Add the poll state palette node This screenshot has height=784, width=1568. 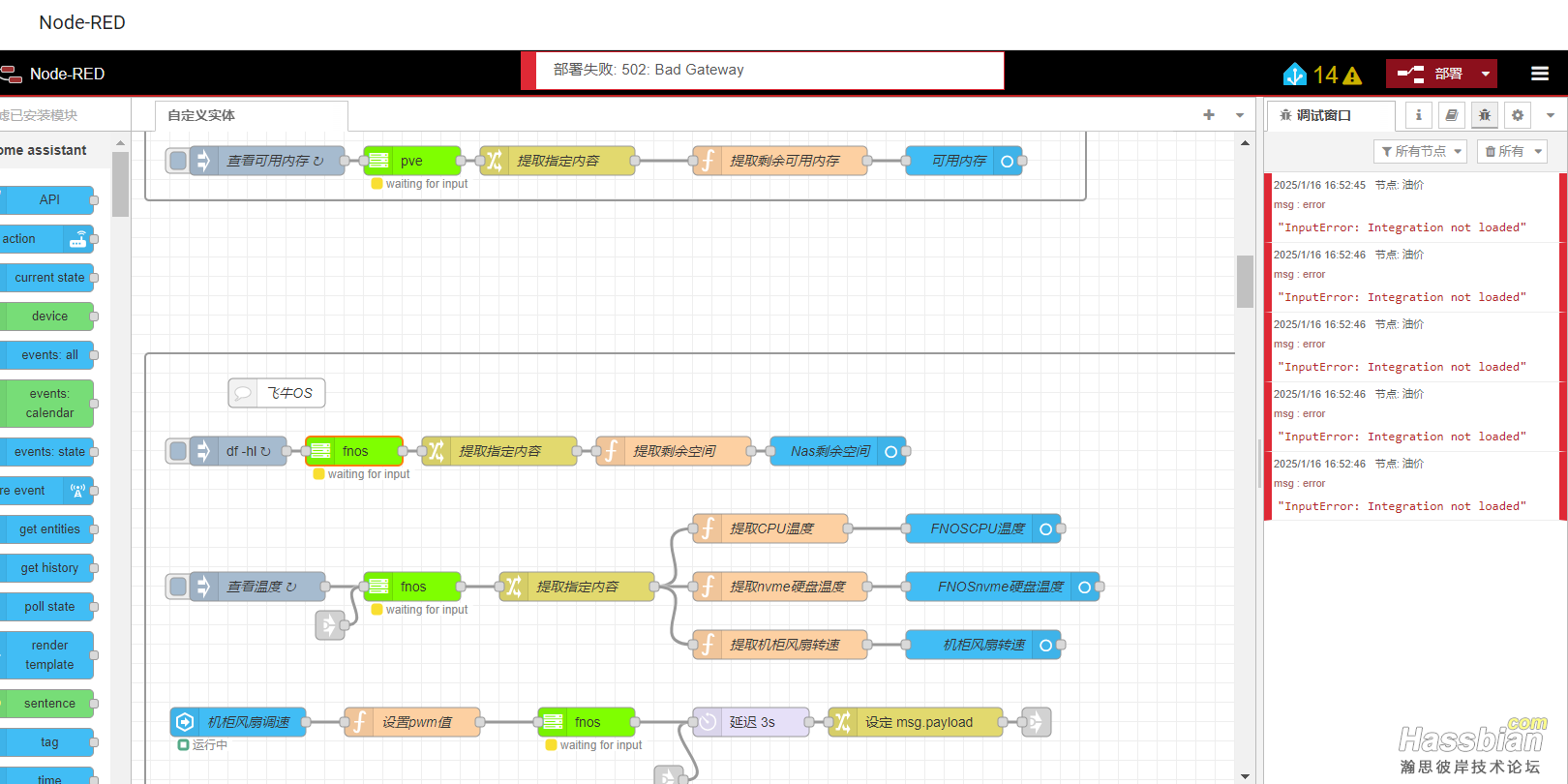(x=47, y=607)
